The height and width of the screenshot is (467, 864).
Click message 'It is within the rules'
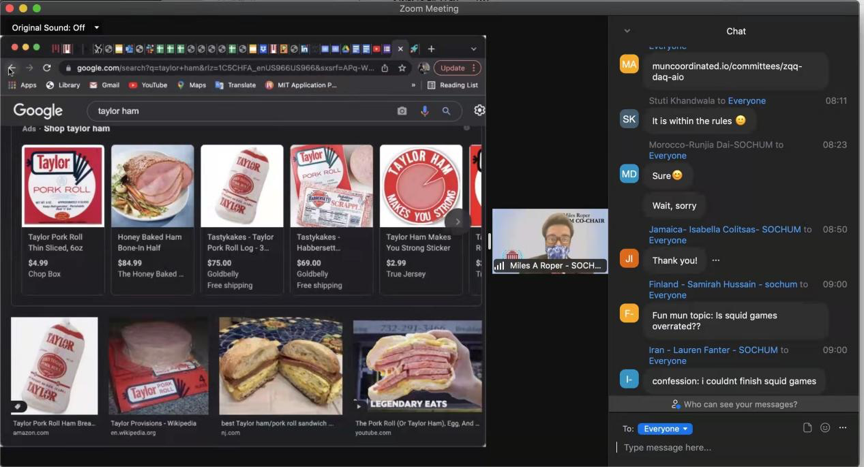point(699,121)
